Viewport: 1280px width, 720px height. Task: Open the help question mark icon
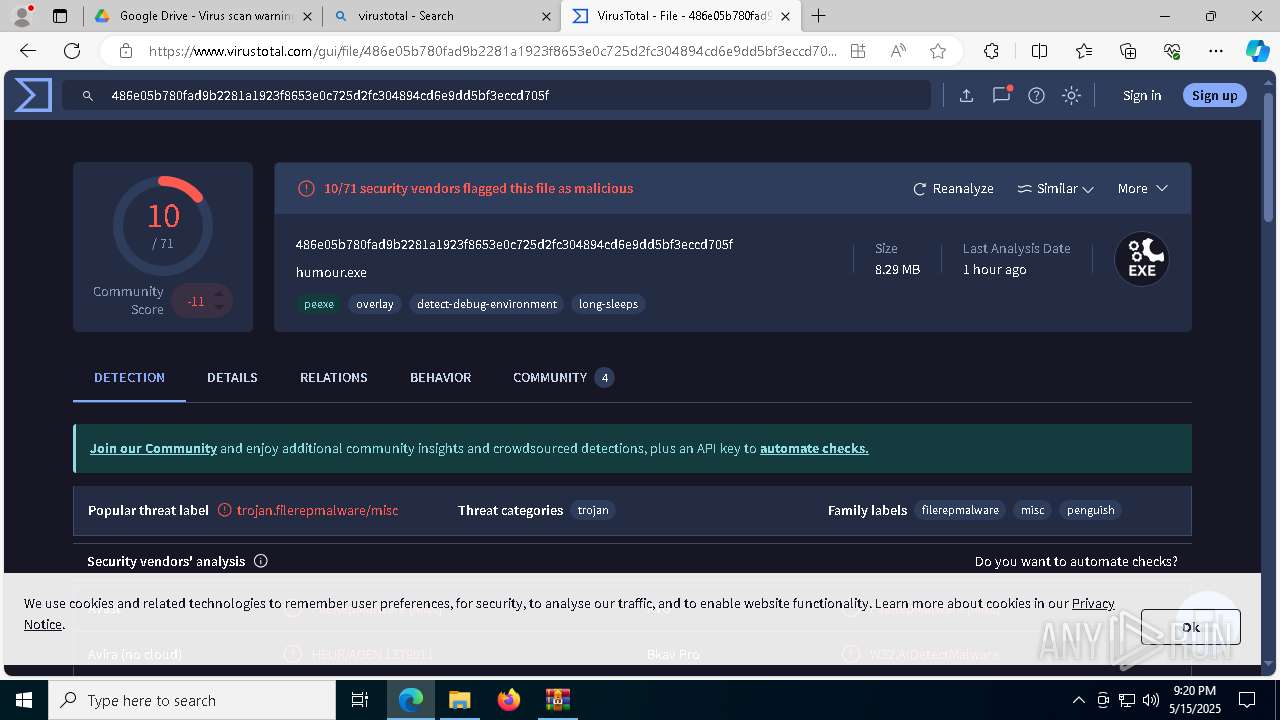[x=1037, y=96]
